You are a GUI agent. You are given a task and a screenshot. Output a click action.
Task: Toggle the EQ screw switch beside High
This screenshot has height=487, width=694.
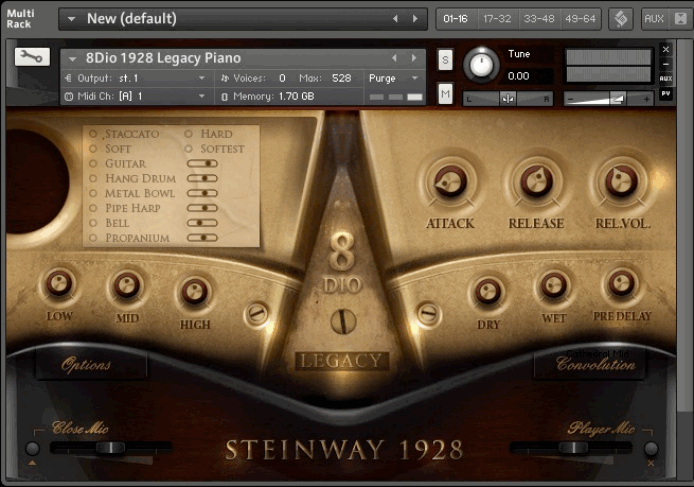click(257, 314)
